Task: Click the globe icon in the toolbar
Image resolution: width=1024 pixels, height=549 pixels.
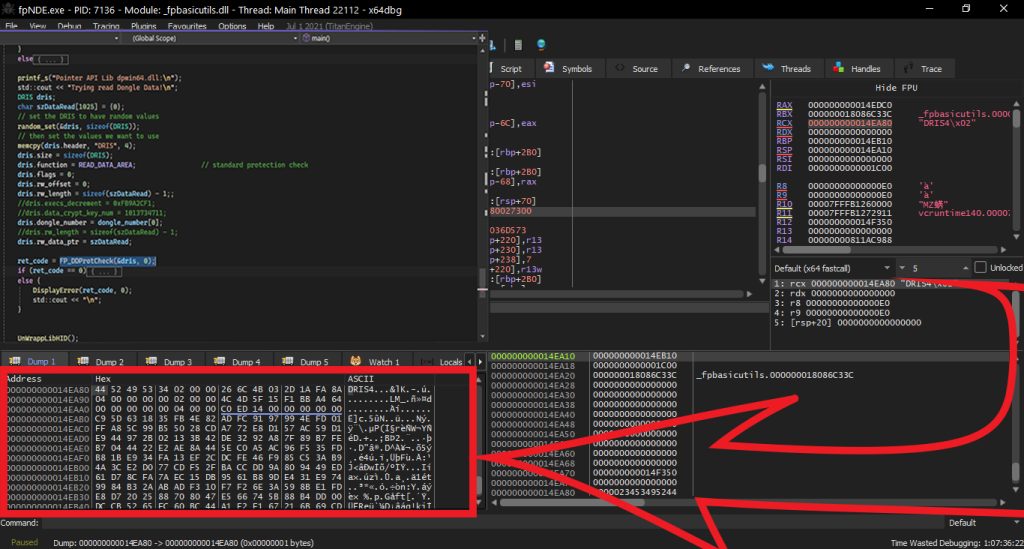Action: pyautogui.click(x=541, y=45)
